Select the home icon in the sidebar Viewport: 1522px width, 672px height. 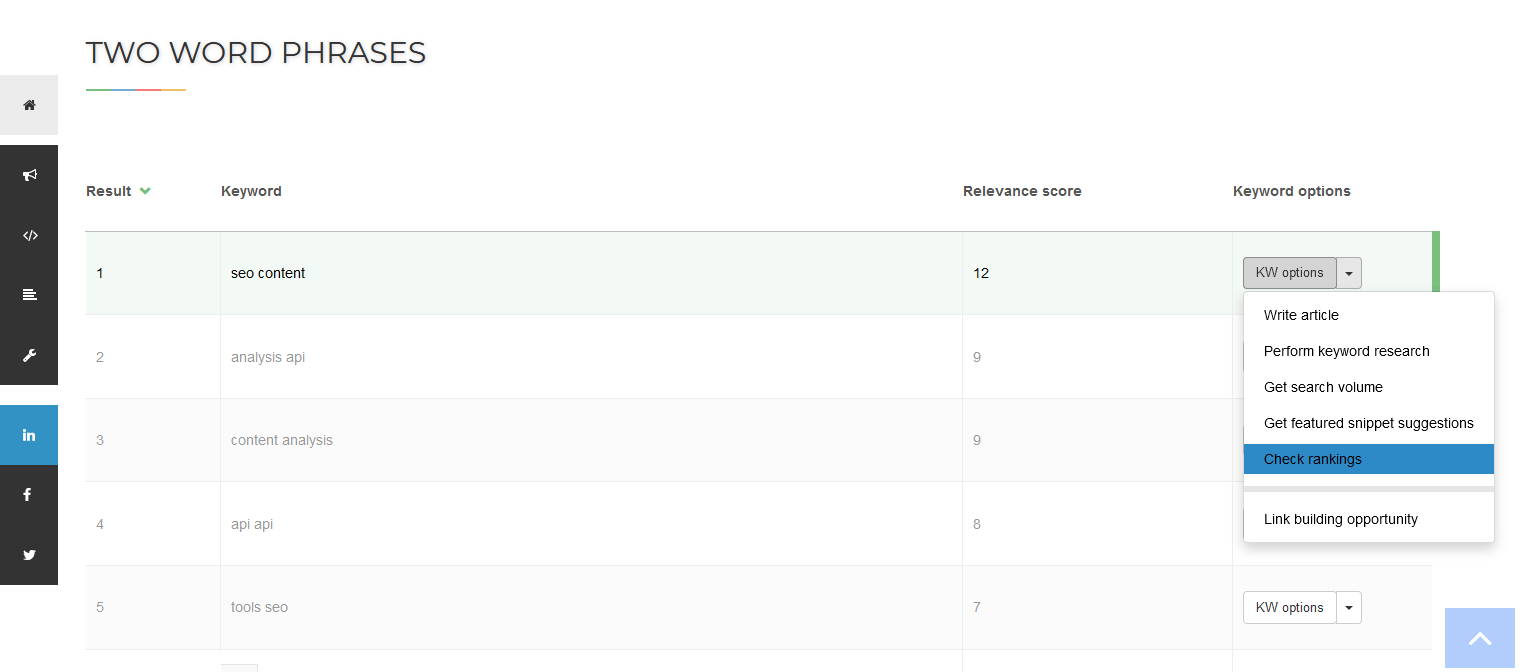28,104
